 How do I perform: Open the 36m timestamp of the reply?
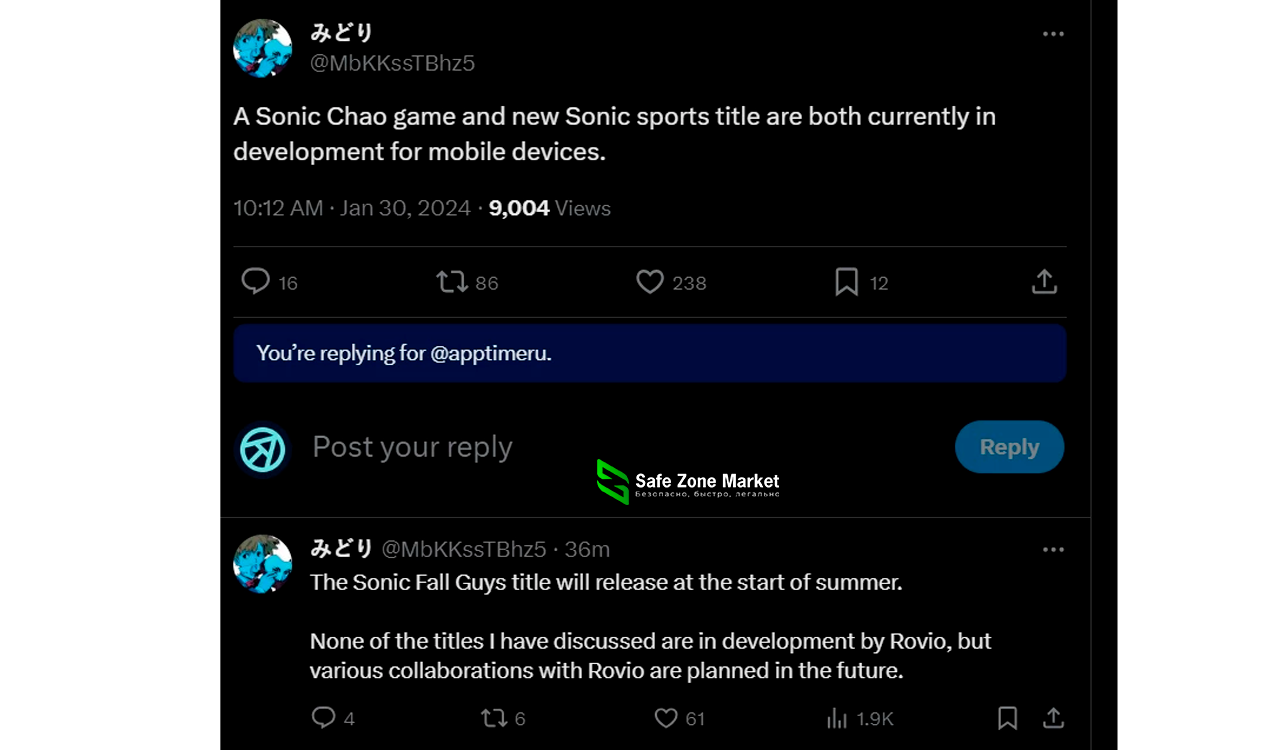[587, 549]
